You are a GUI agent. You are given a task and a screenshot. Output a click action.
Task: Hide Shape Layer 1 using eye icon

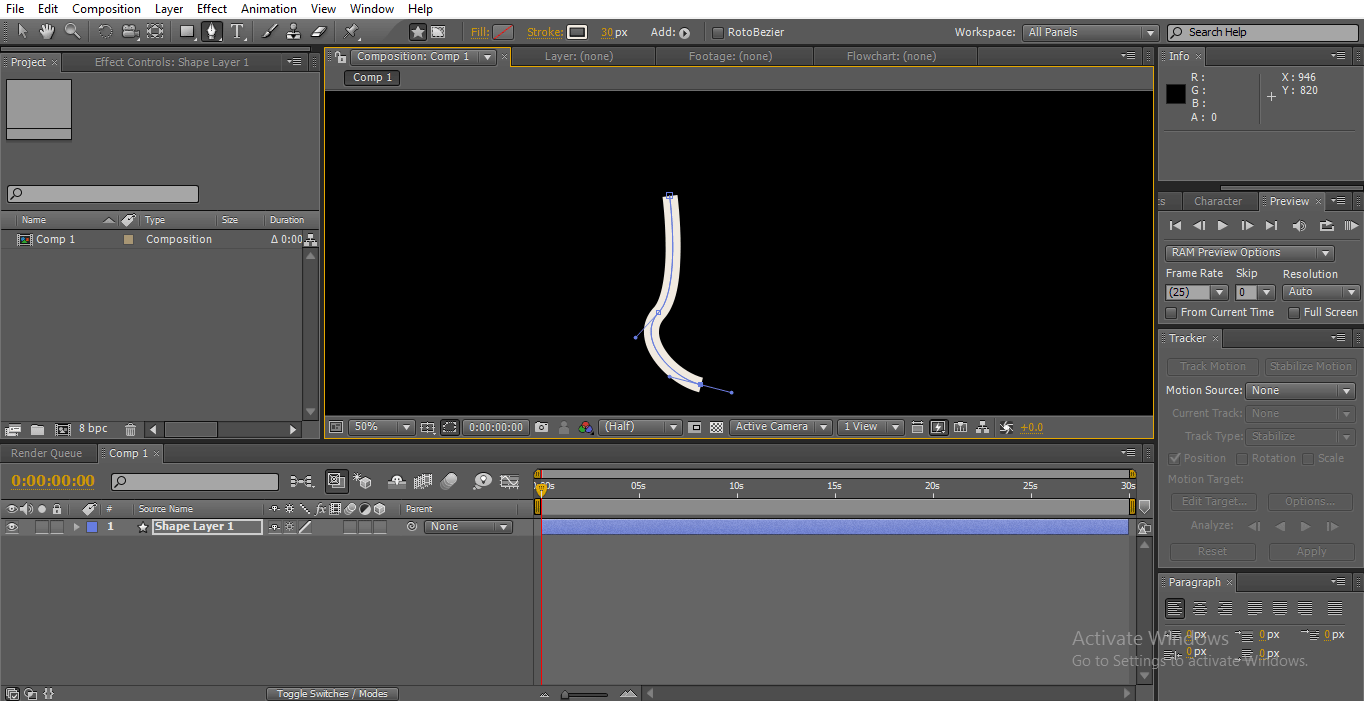[12, 527]
